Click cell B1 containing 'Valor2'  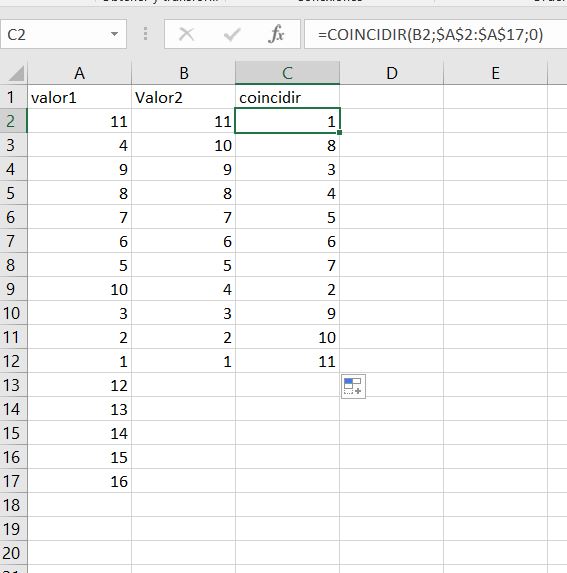183,97
